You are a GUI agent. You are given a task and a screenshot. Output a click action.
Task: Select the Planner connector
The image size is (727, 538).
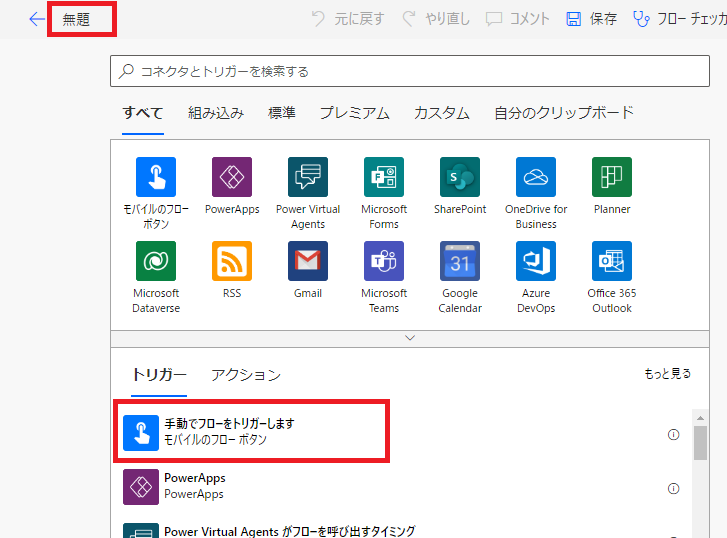(612, 186)
